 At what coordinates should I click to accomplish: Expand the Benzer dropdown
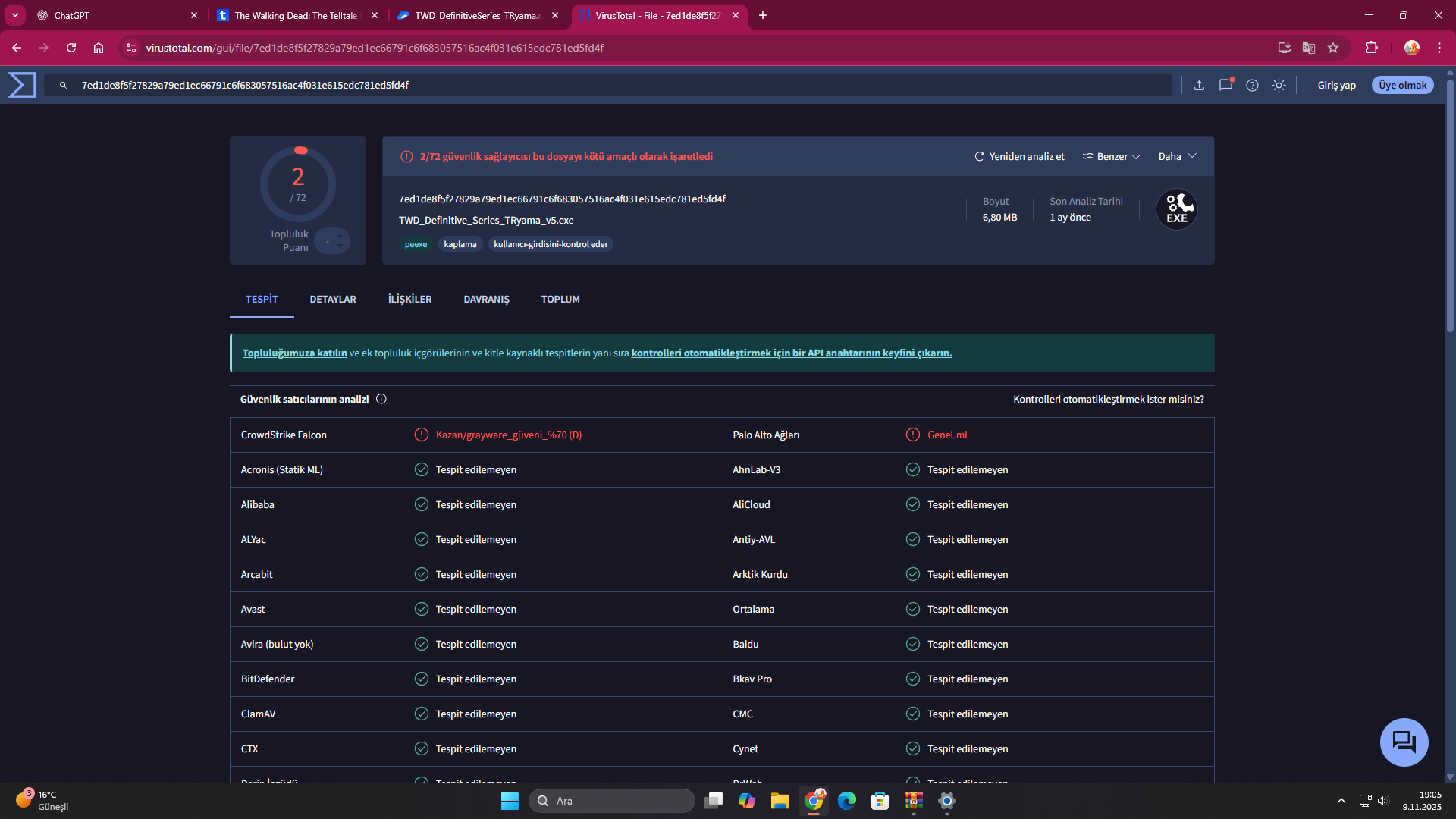(x=1111, y=156)
